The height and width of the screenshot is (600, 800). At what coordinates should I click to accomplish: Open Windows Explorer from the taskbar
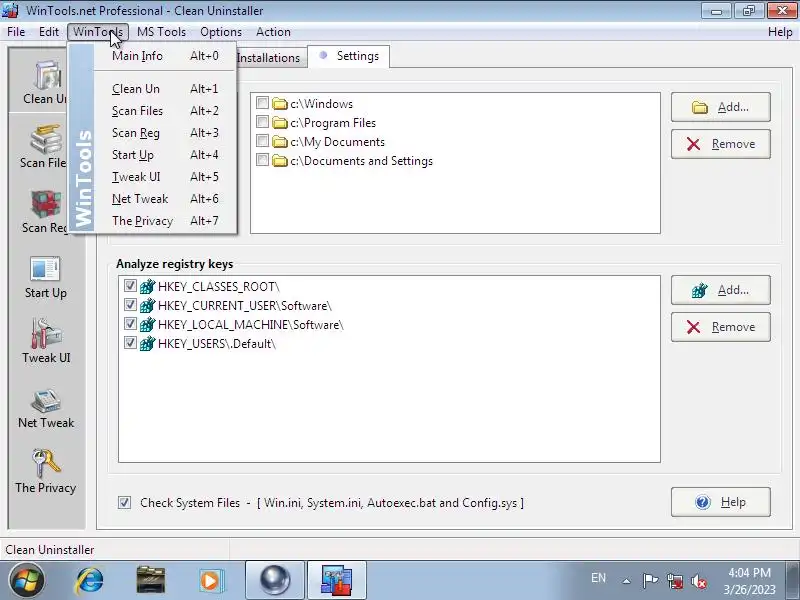click(x=151, y=581)
